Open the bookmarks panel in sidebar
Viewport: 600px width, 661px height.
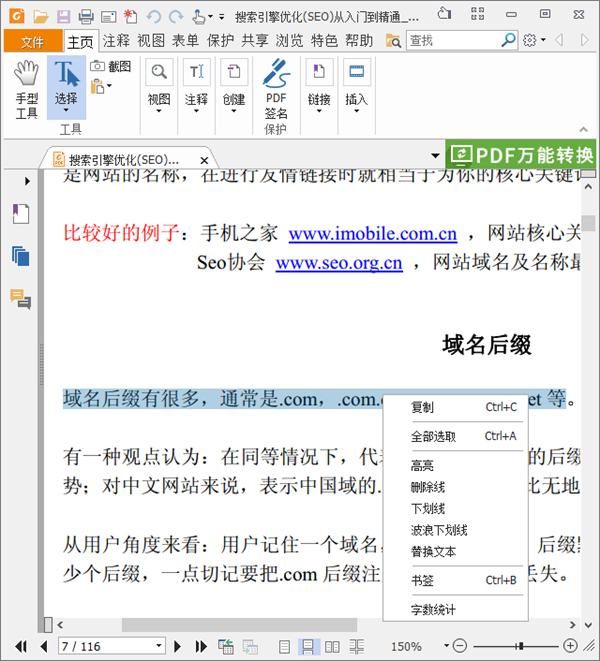pyautogui.click(x=21, y=214)
